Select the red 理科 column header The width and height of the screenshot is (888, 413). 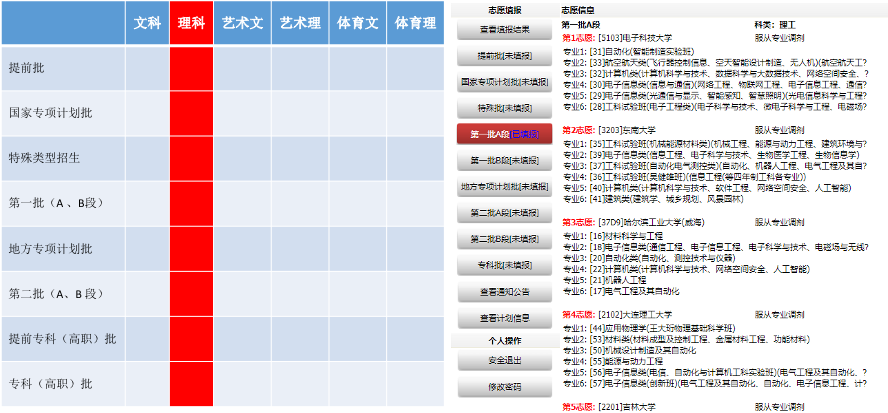point(191,23)
